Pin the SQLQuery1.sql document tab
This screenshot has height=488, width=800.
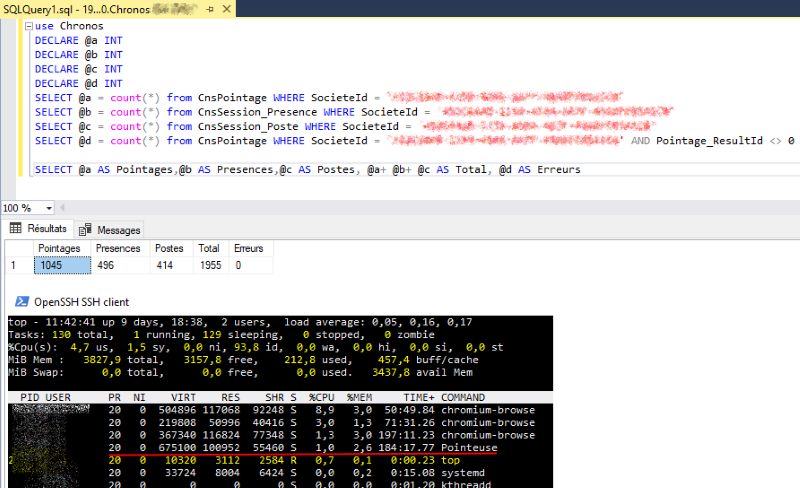coord(208,8)
